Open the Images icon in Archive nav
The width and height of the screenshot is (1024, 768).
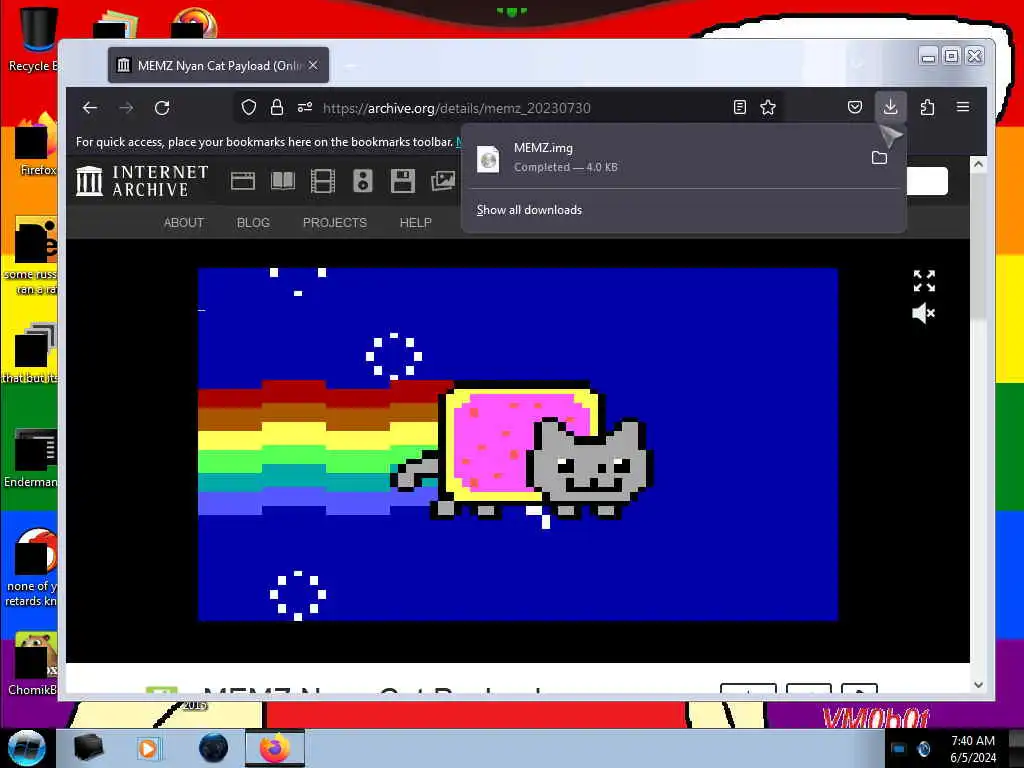(443, 181)
